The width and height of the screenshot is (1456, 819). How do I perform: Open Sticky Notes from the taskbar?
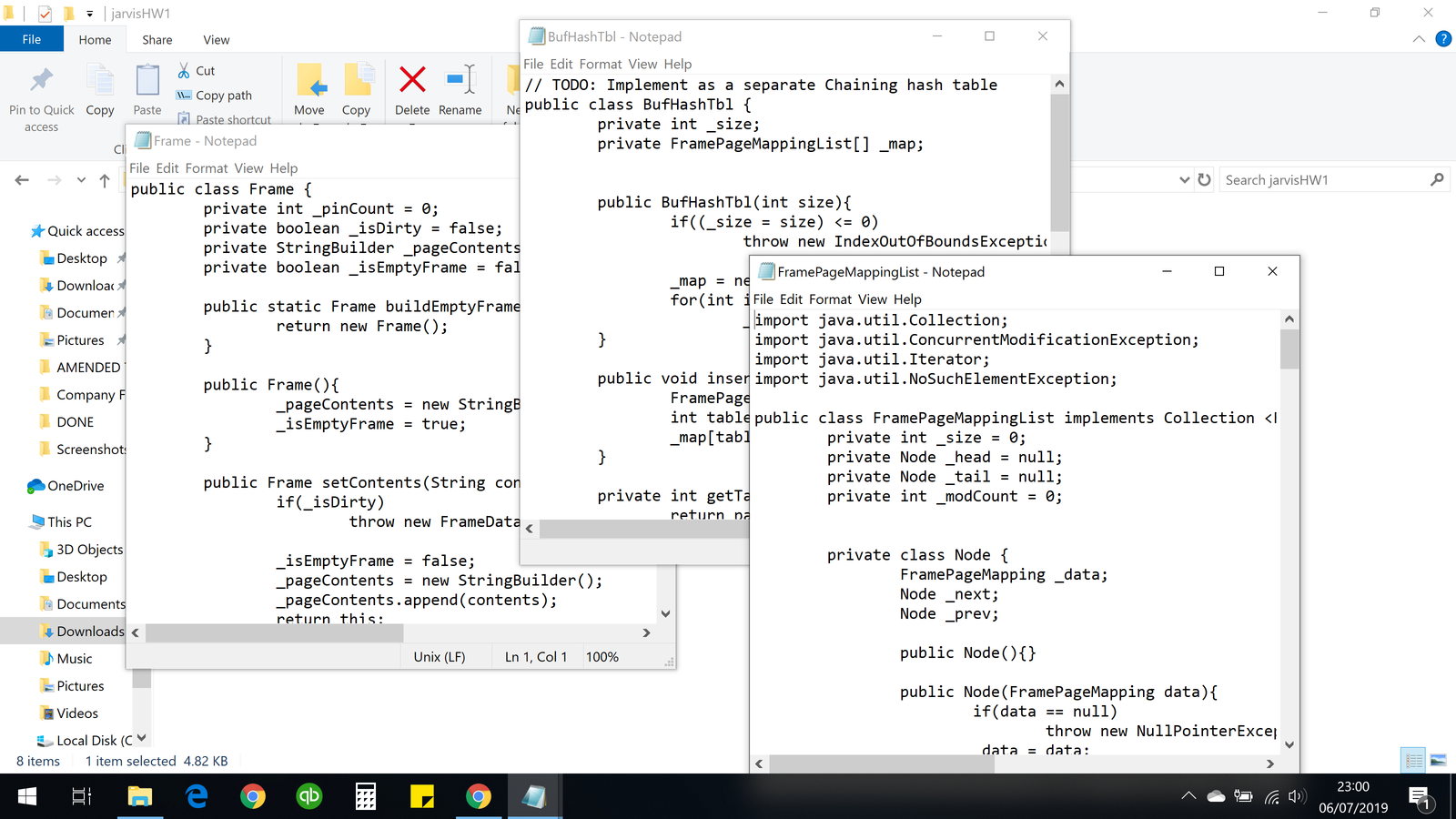[422, 797]
